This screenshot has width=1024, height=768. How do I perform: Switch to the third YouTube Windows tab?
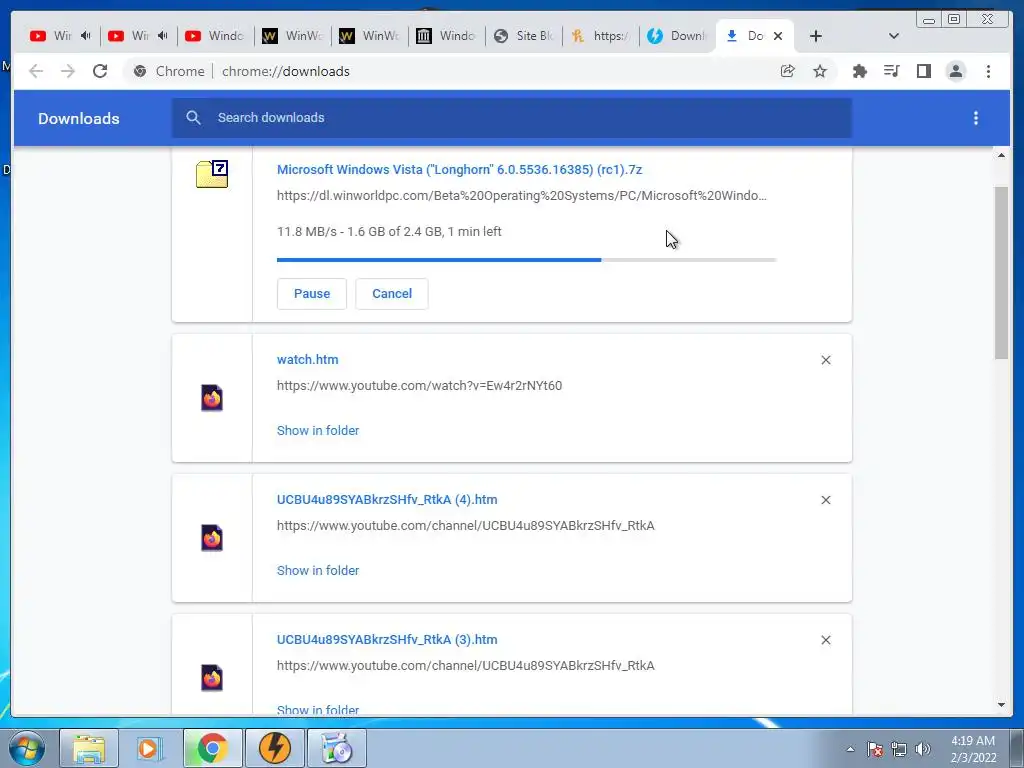coord(214,36)
